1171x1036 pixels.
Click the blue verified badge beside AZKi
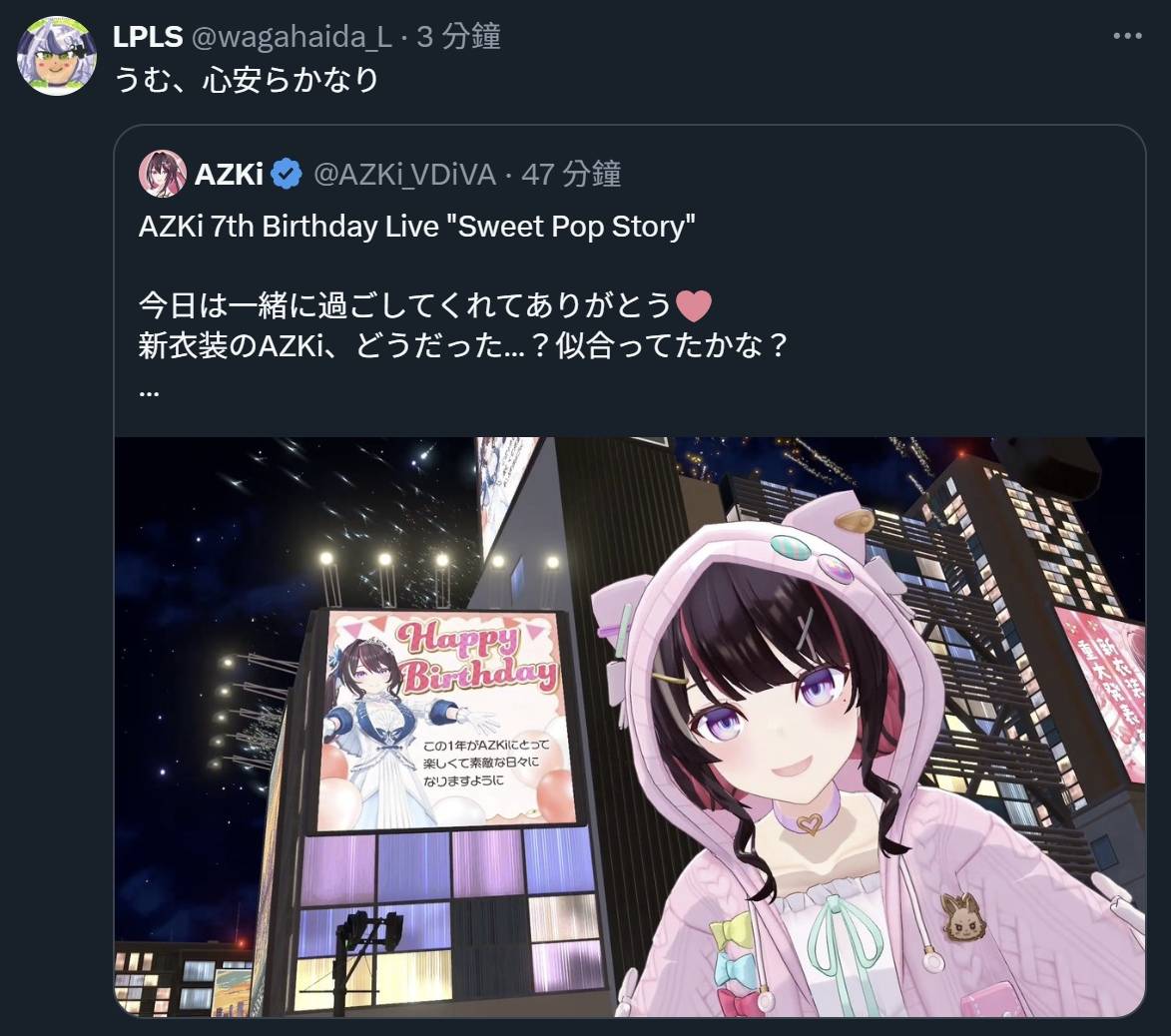[x=287, y=175]
